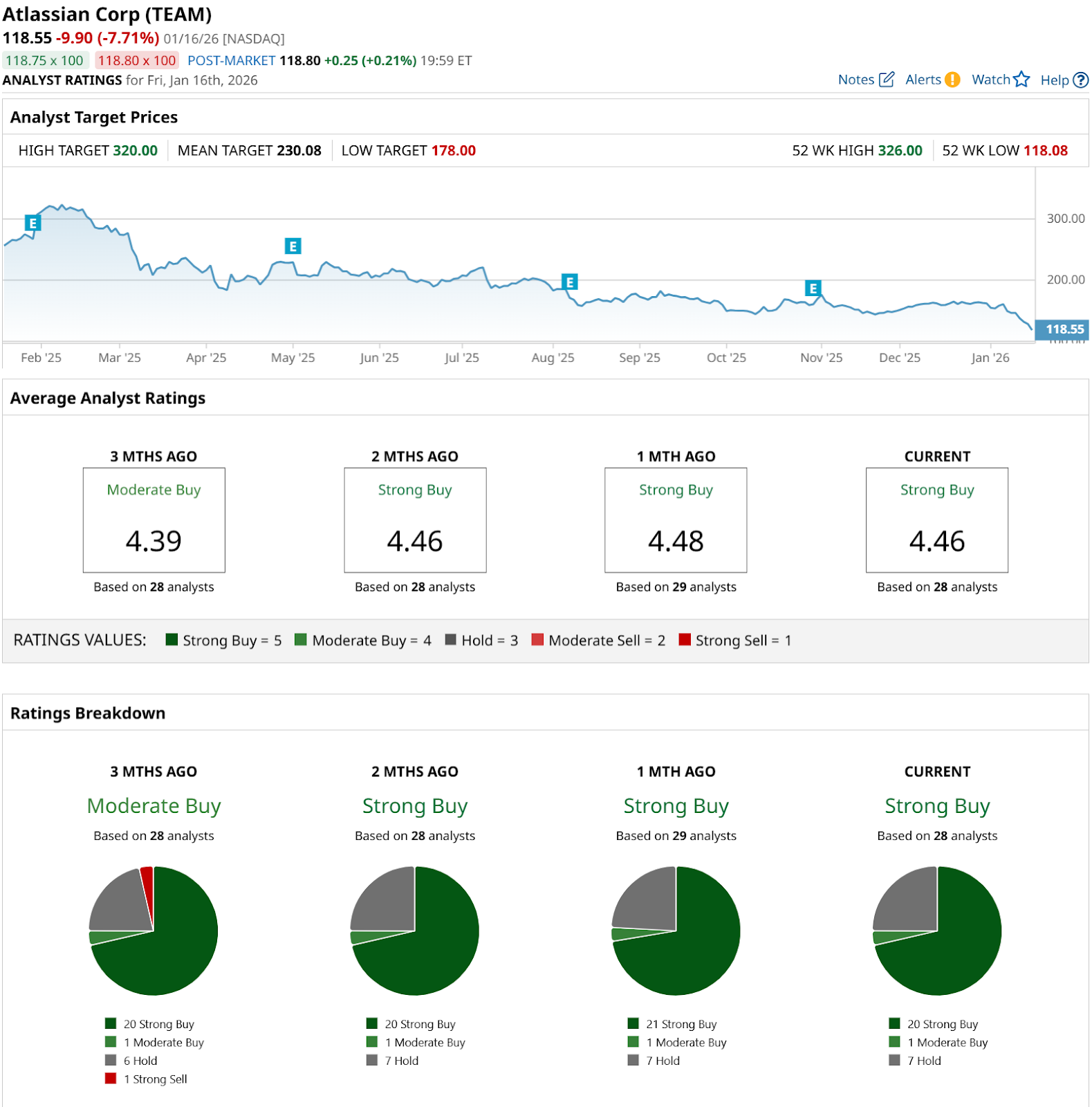The image size is (1092, 1107).
Task: Open the earnings 'E' marker near Nov '25
Action: pos(813,289)
